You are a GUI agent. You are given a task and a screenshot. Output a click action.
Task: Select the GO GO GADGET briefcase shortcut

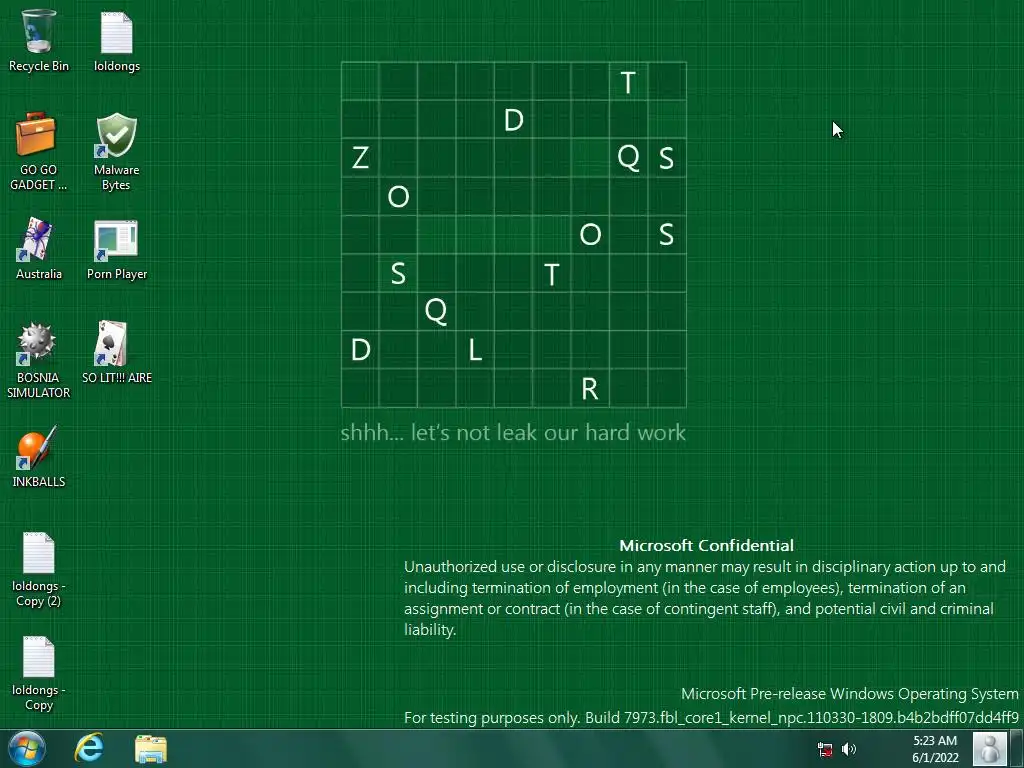click(x=38, y=151)
